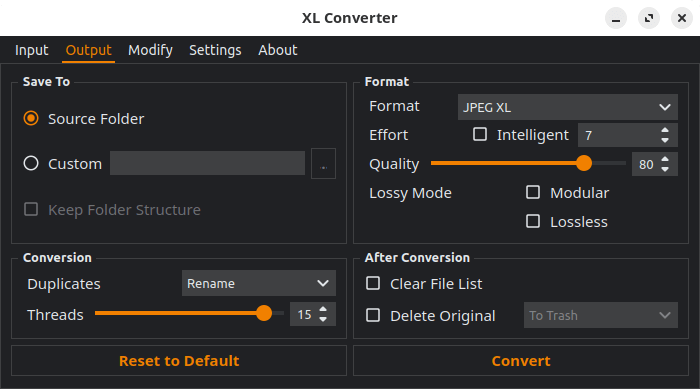Screen dimensions: 700x389
Task: Close the XL Converter window
Action: point(682,18)
